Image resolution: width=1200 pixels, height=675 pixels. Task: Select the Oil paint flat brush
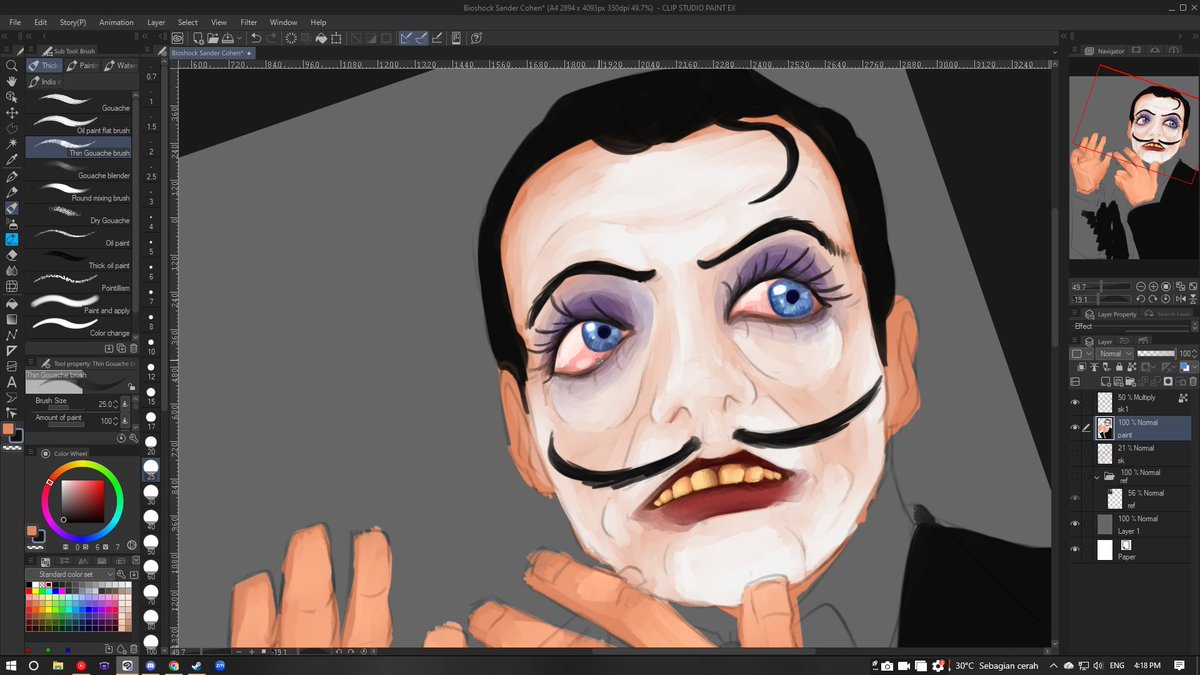80,124
